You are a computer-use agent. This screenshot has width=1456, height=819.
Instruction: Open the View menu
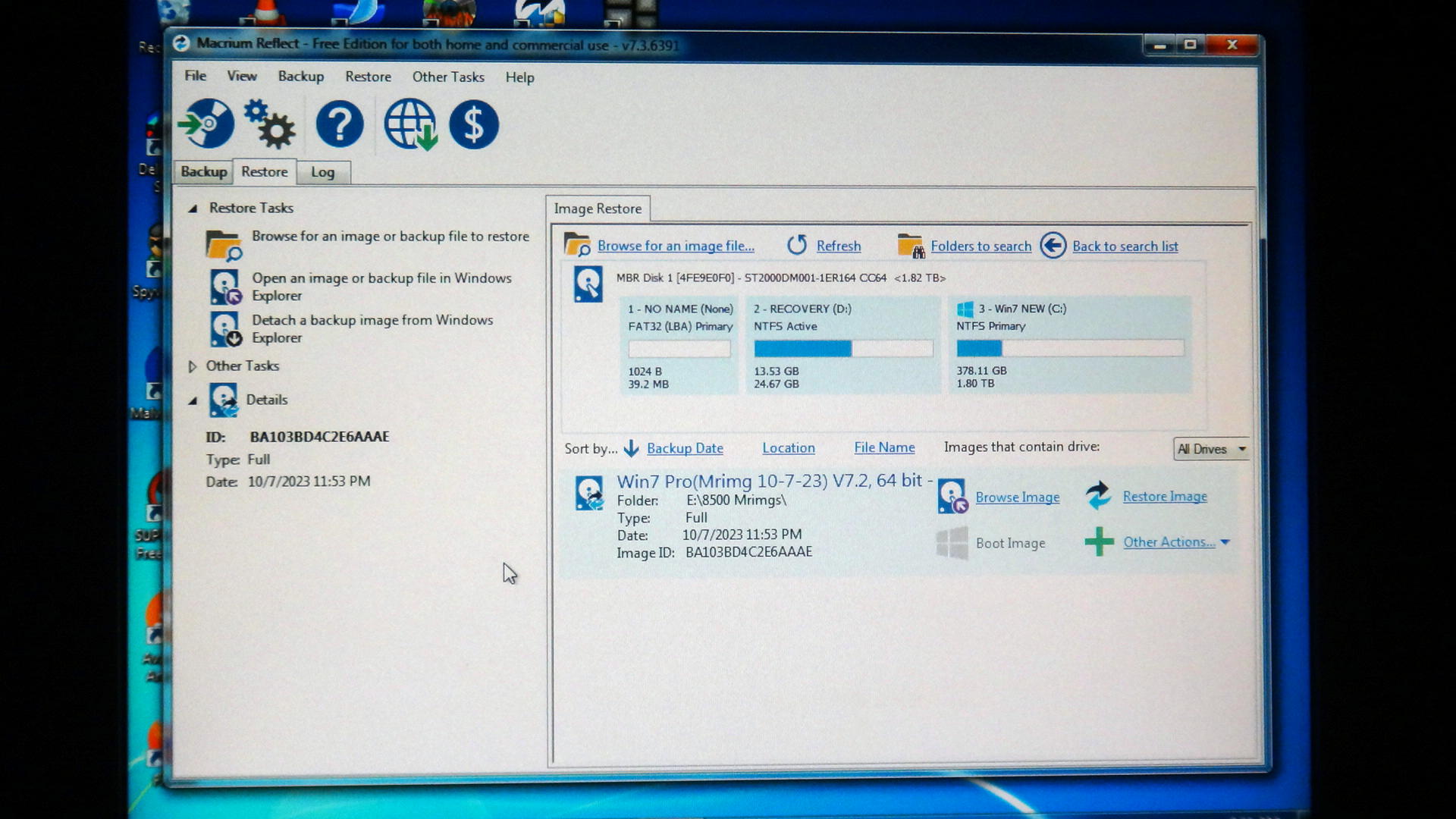tap(242, 76)
